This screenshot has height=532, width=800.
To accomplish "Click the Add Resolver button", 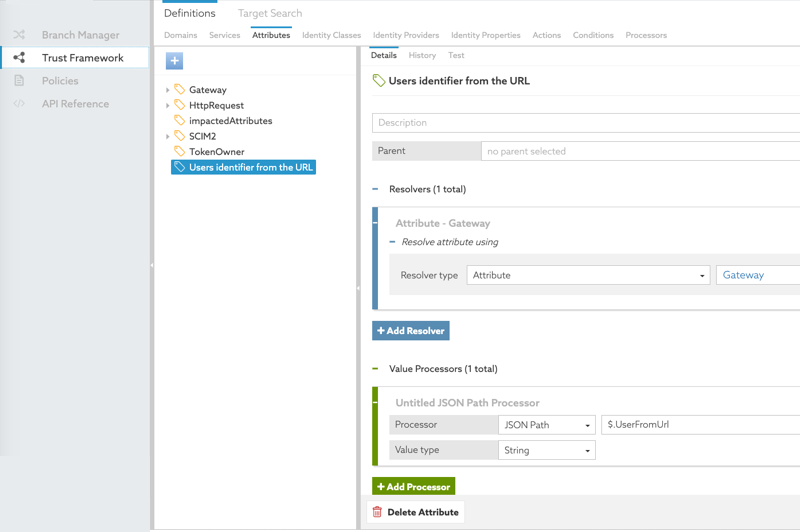I will coord(411,331).
